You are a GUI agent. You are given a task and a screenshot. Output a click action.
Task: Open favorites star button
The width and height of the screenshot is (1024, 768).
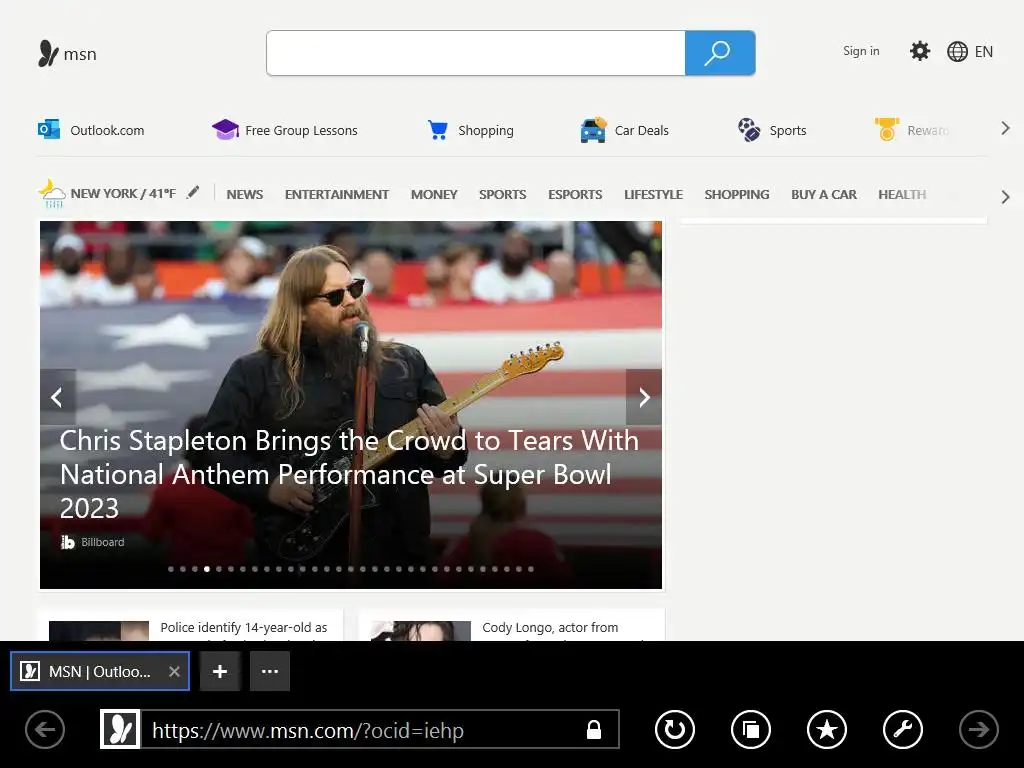pyautogui.click(x=827, y=729)
